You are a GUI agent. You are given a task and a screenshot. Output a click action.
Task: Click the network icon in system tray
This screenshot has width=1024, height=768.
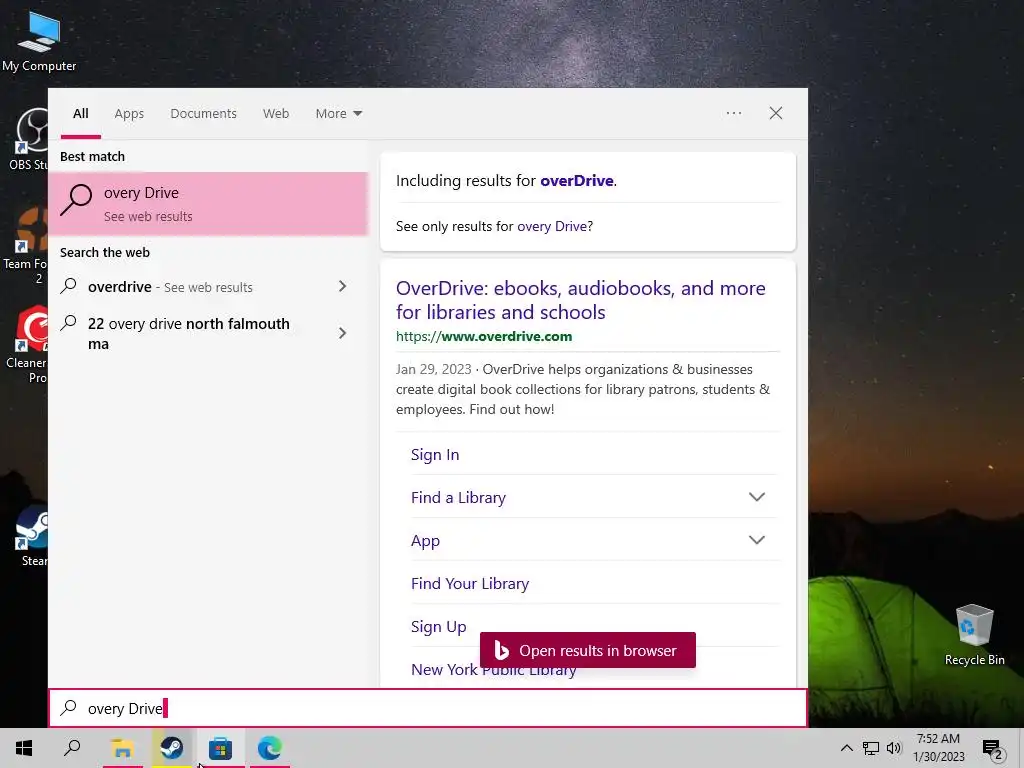871,748
